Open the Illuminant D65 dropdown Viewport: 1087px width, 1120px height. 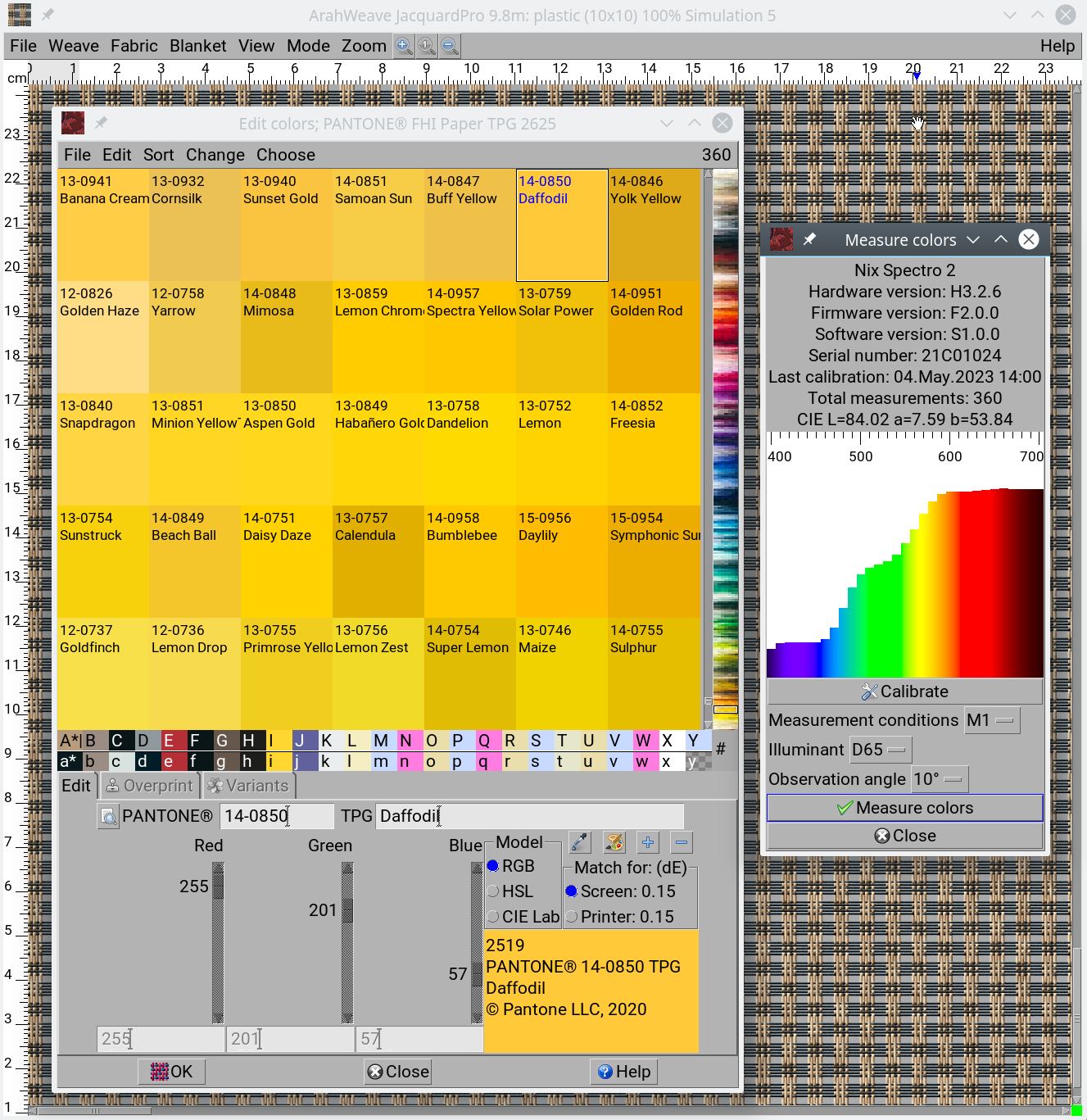click(x=881, y=750)
